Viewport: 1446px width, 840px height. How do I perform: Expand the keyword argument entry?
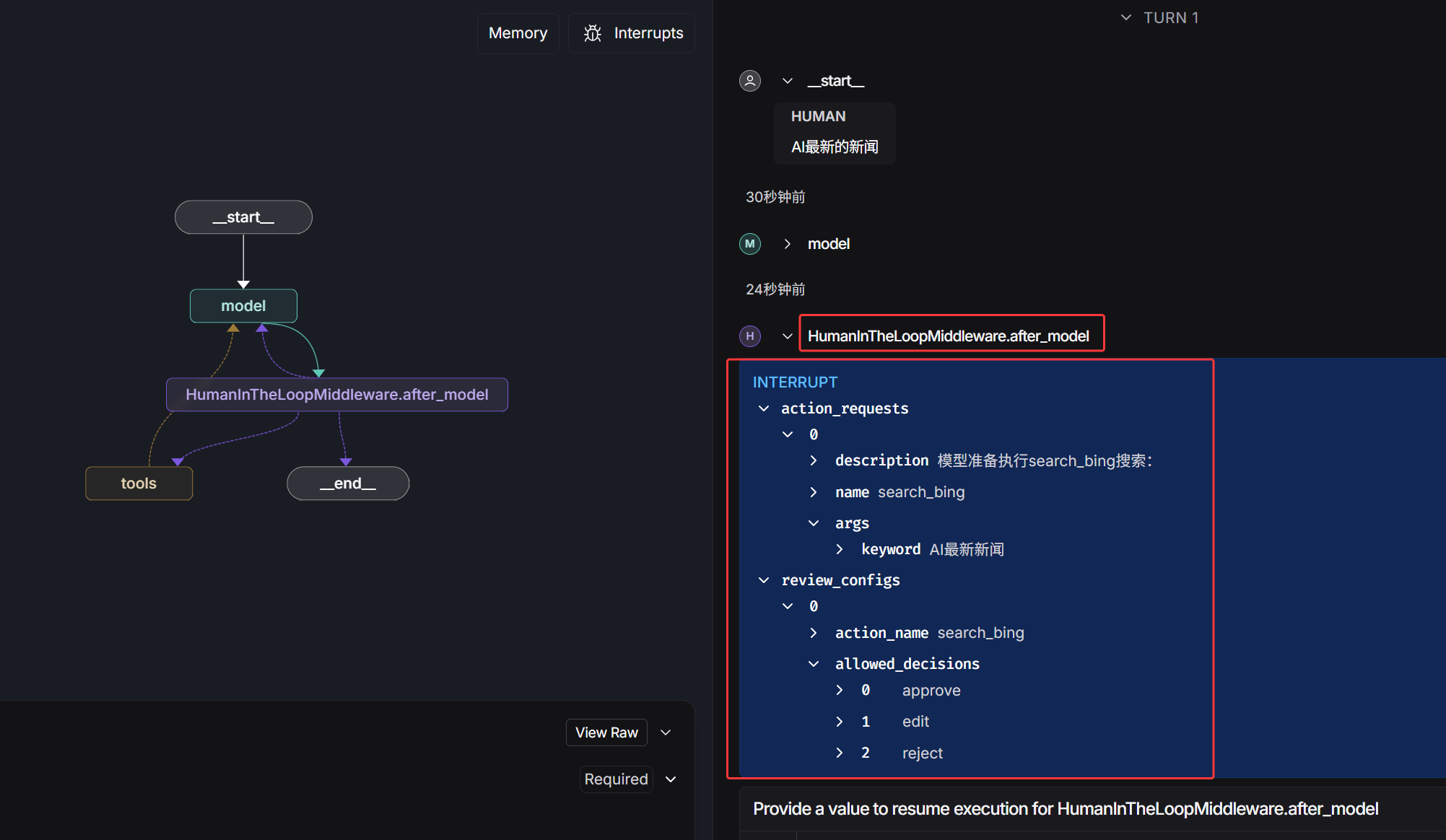click(840, 549)
